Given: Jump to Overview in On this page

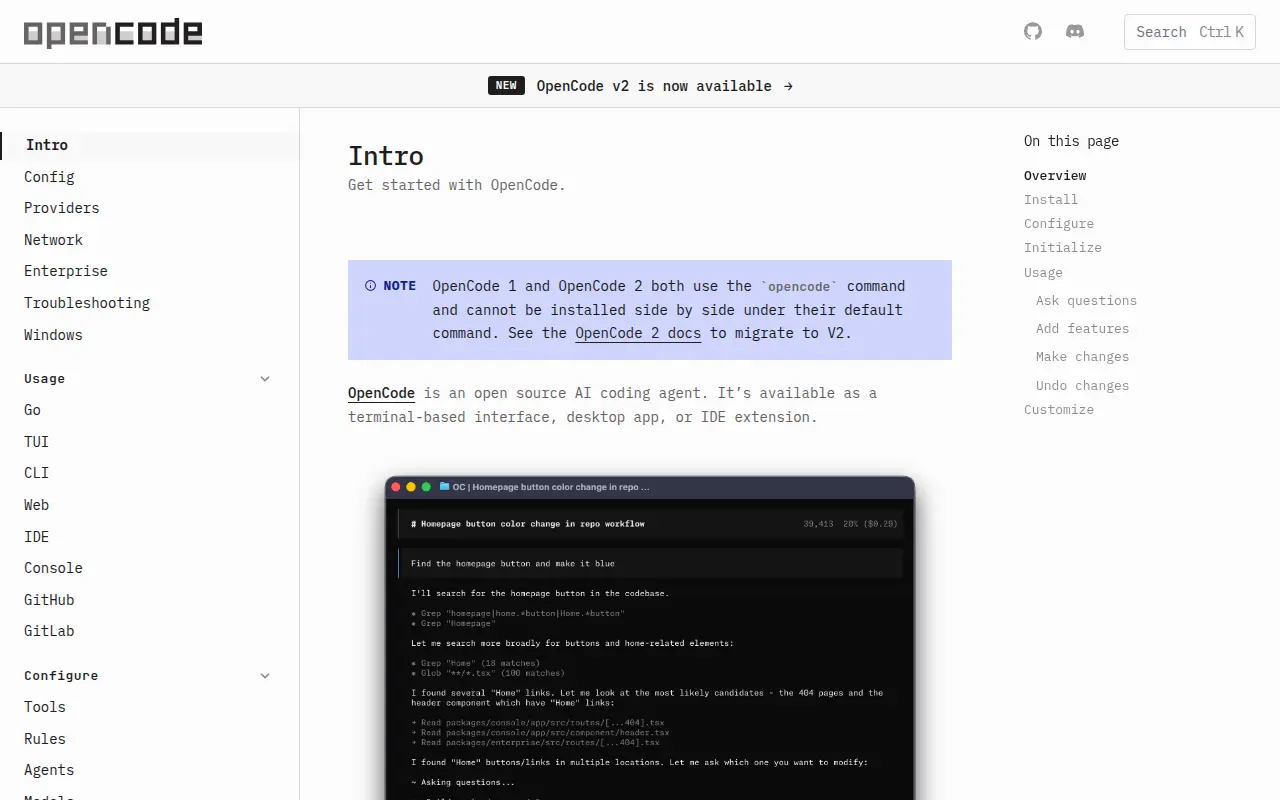Looking at the screenshot, I should (x=1055, y=175).
